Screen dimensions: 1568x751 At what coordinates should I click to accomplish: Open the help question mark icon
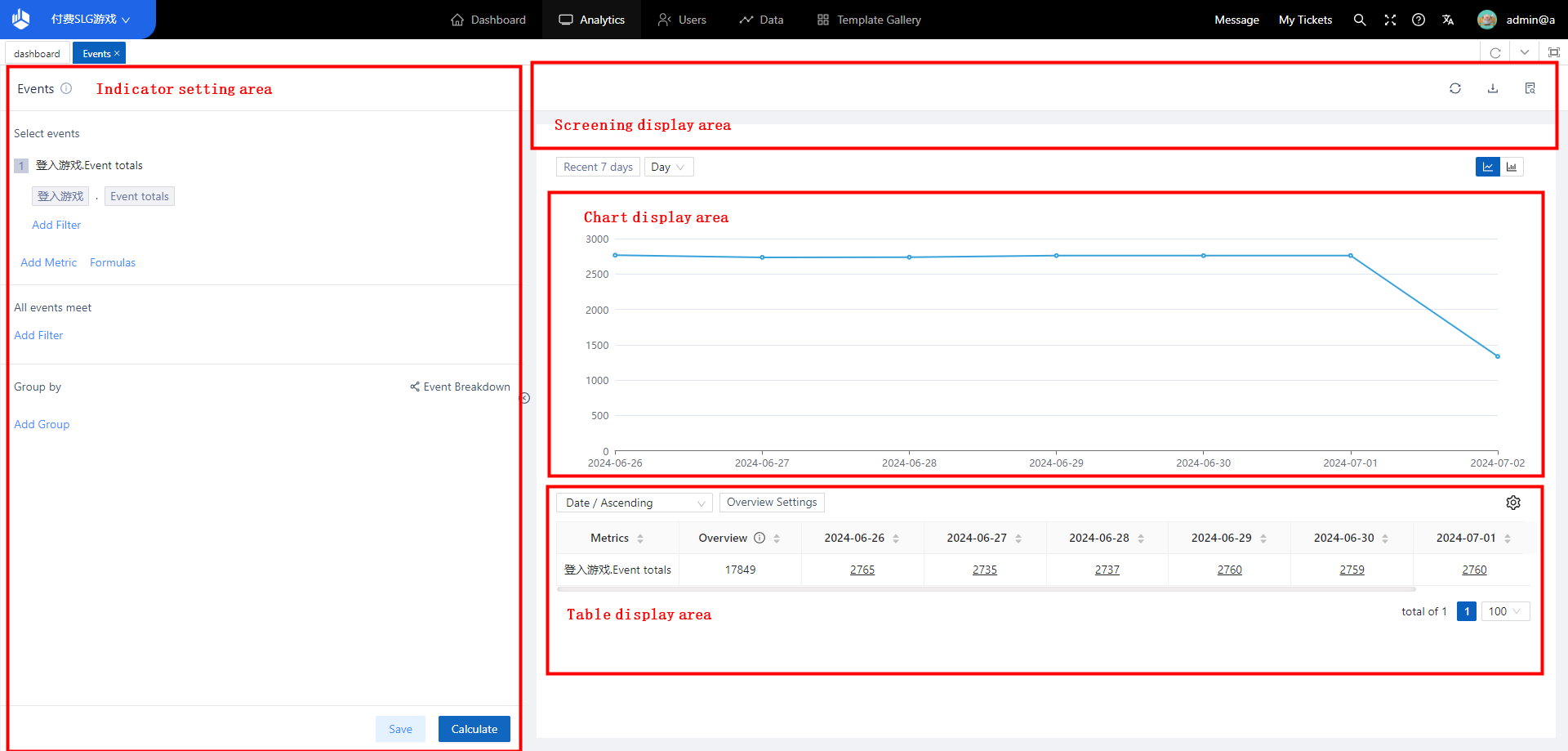tap(1418, 20)
